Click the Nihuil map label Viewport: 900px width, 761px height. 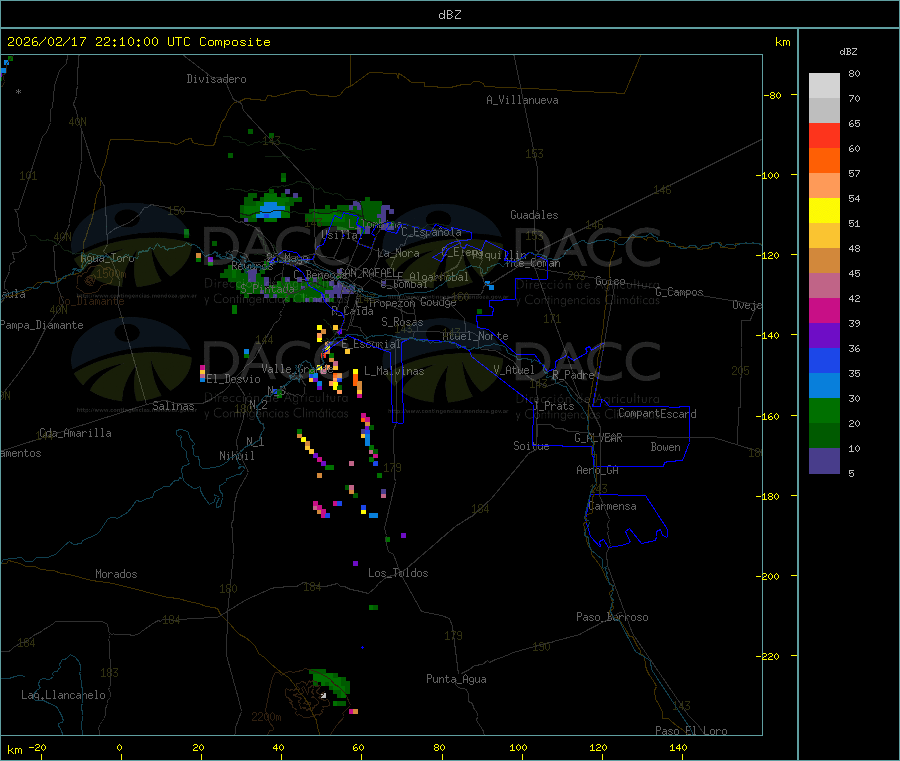click(236, 456)
